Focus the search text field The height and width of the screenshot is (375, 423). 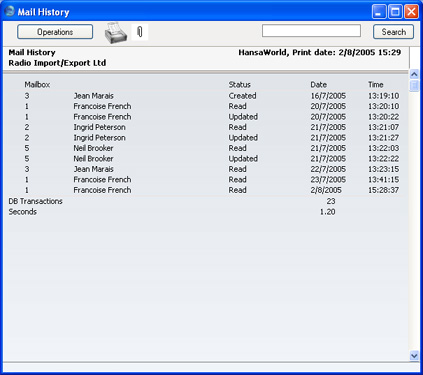[x=311, y=31]
